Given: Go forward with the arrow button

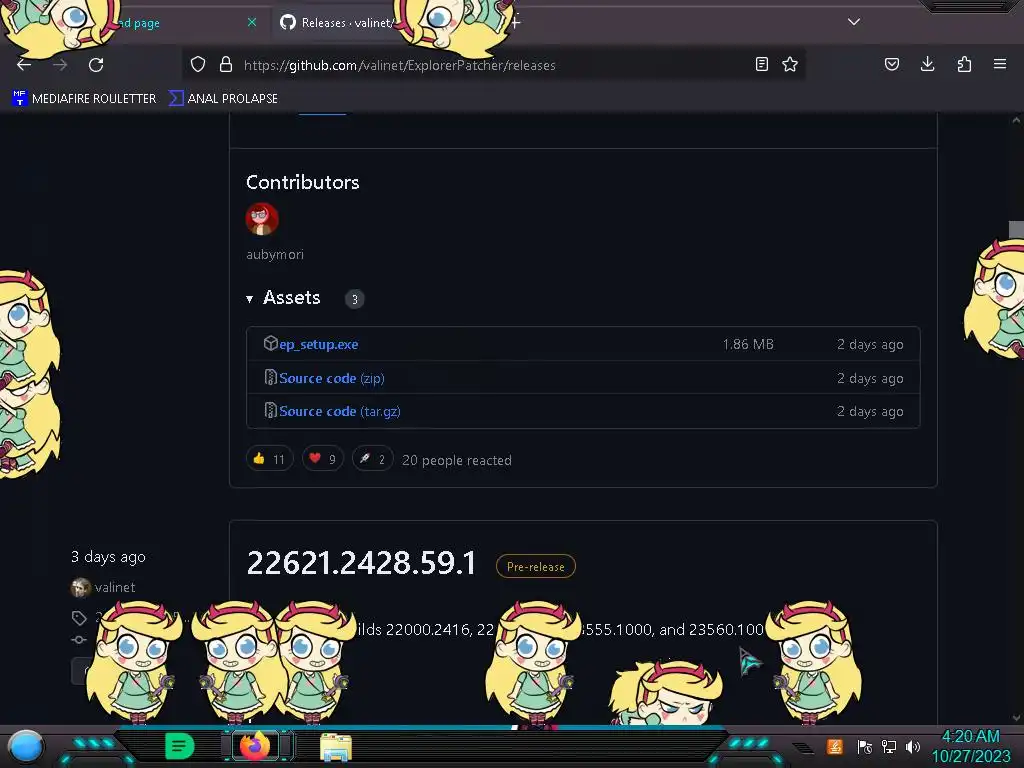Looking at the screenshot, I should 60,65.
